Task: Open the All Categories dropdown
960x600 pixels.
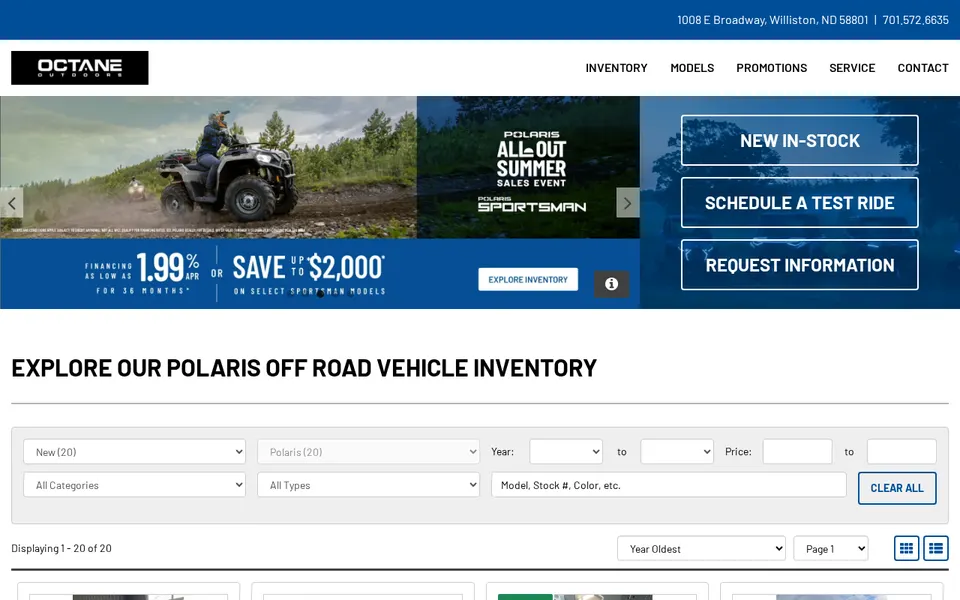Action: pos(134,485)
